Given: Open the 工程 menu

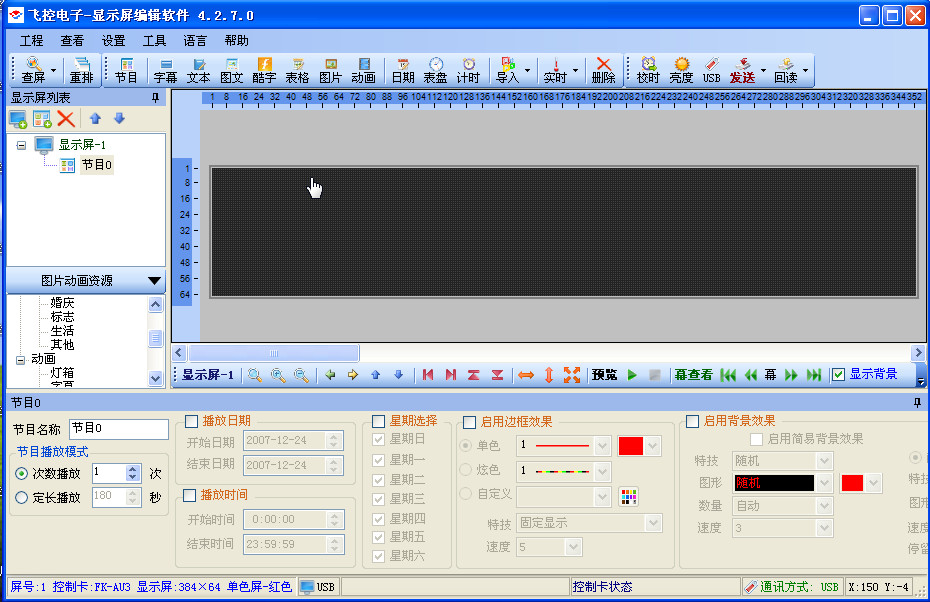Looking at the screenshot, I should click(31, 40).
